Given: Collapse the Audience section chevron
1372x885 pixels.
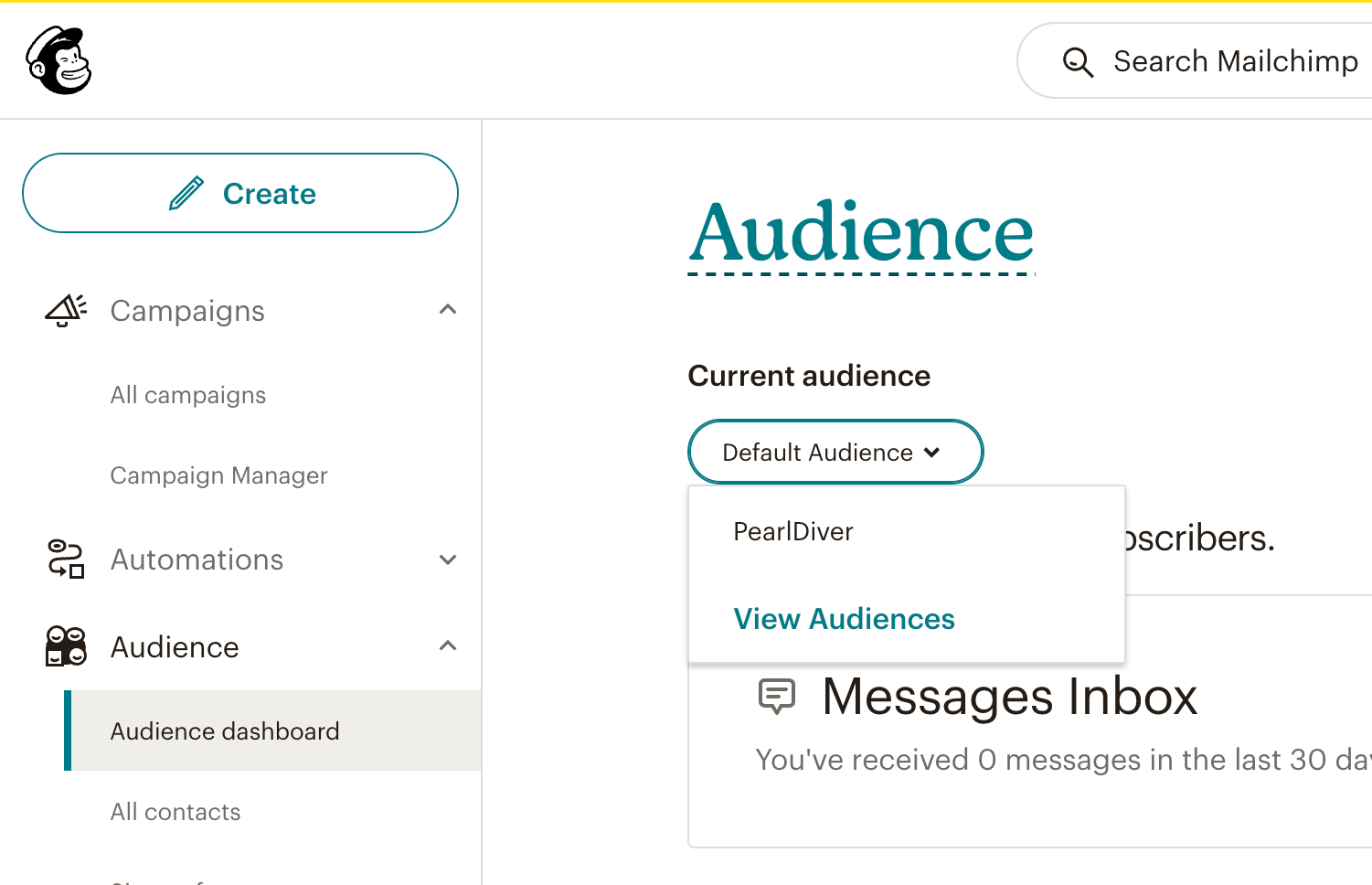Looking at the screenshot, I should click(x=448, y=646).
